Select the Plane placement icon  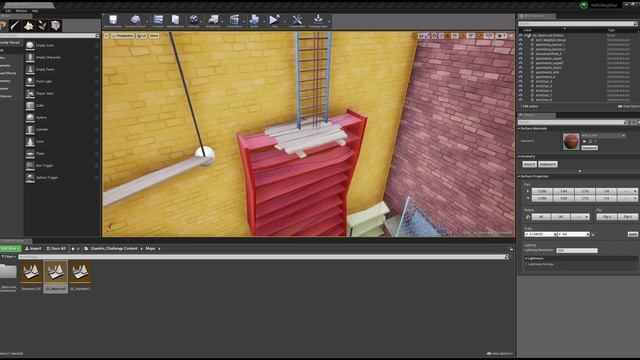tap(30, 153)
